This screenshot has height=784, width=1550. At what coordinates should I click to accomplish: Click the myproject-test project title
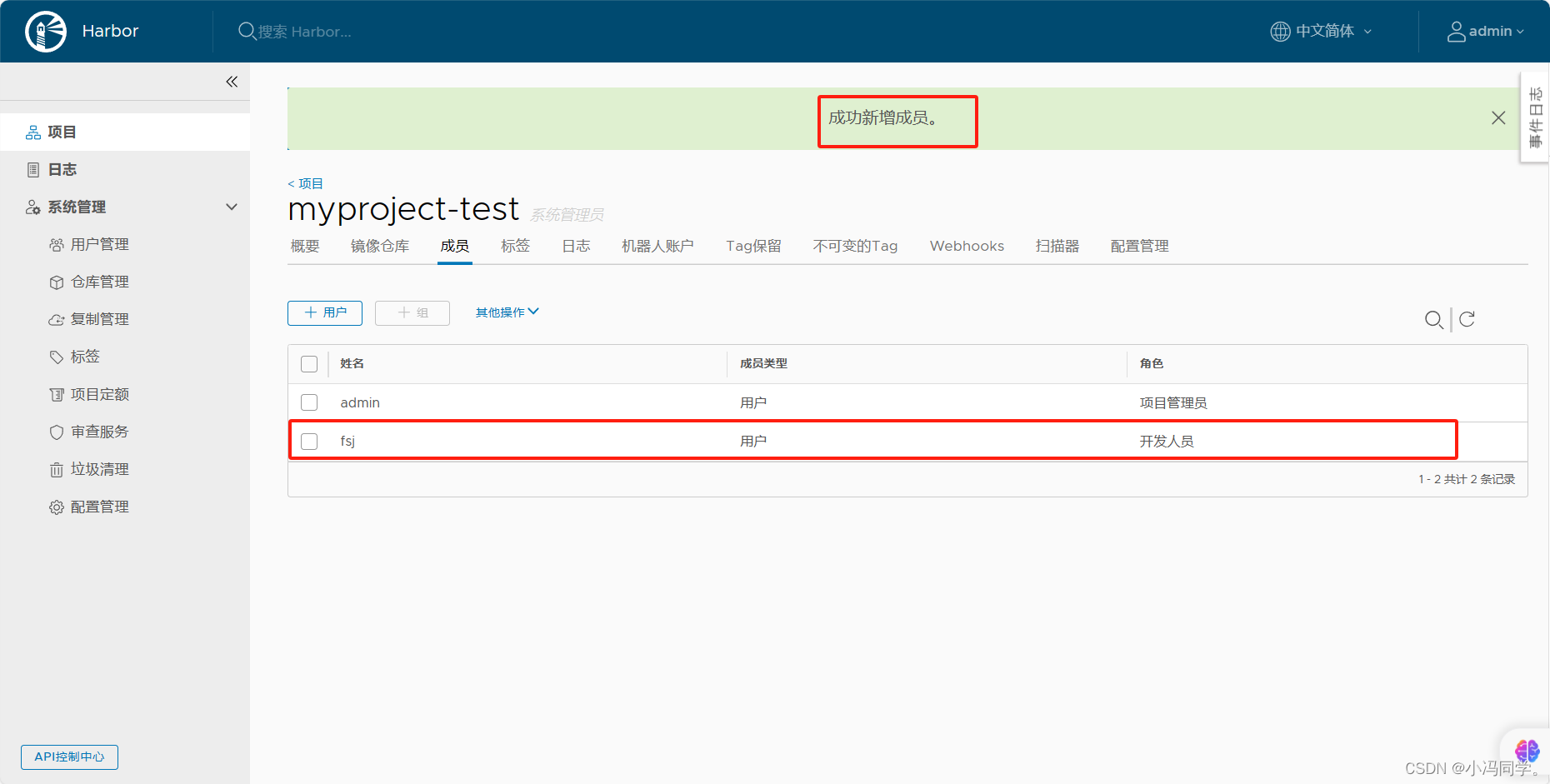tap(403, 209)
